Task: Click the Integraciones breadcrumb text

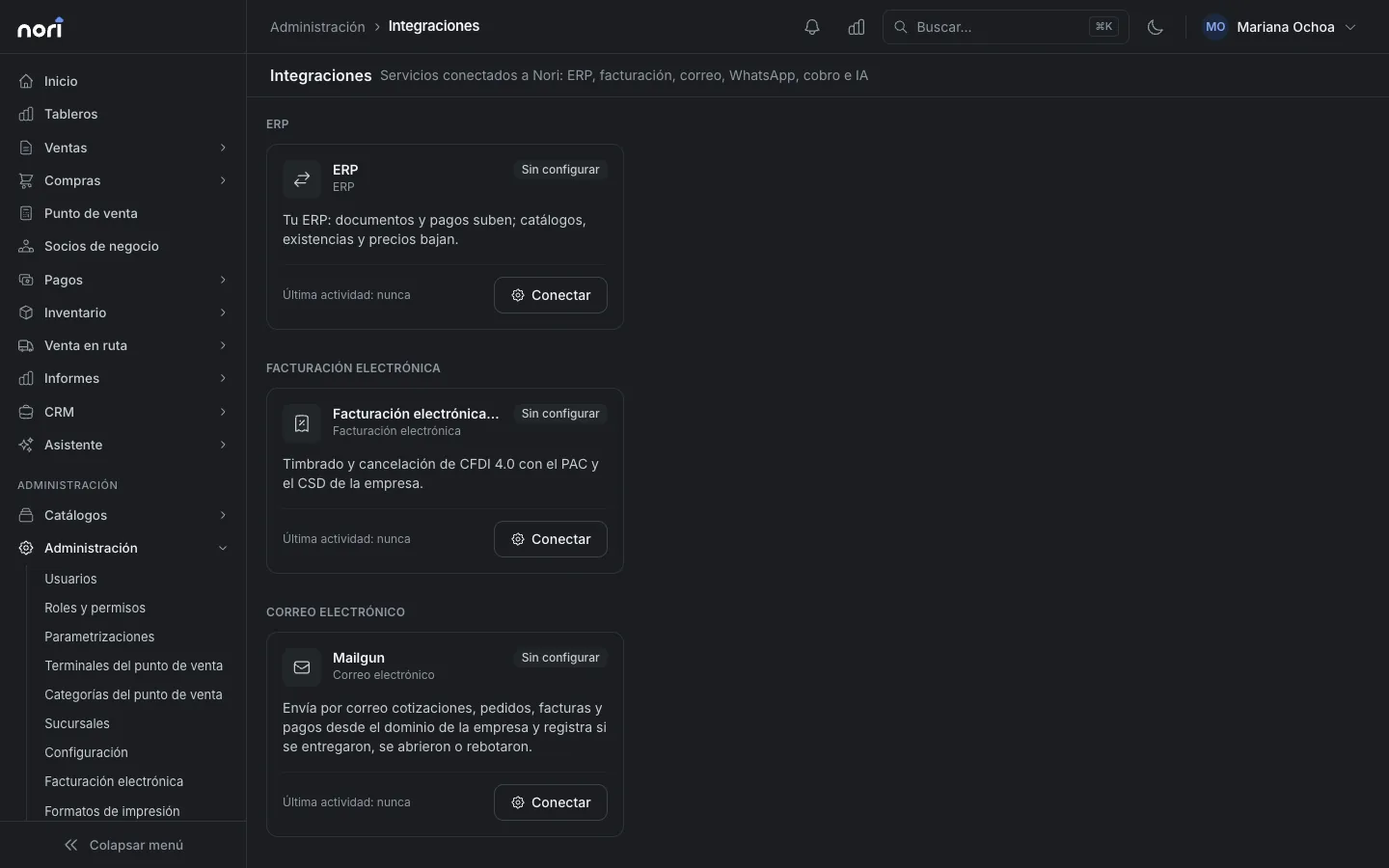Action: tap(434, 26)
